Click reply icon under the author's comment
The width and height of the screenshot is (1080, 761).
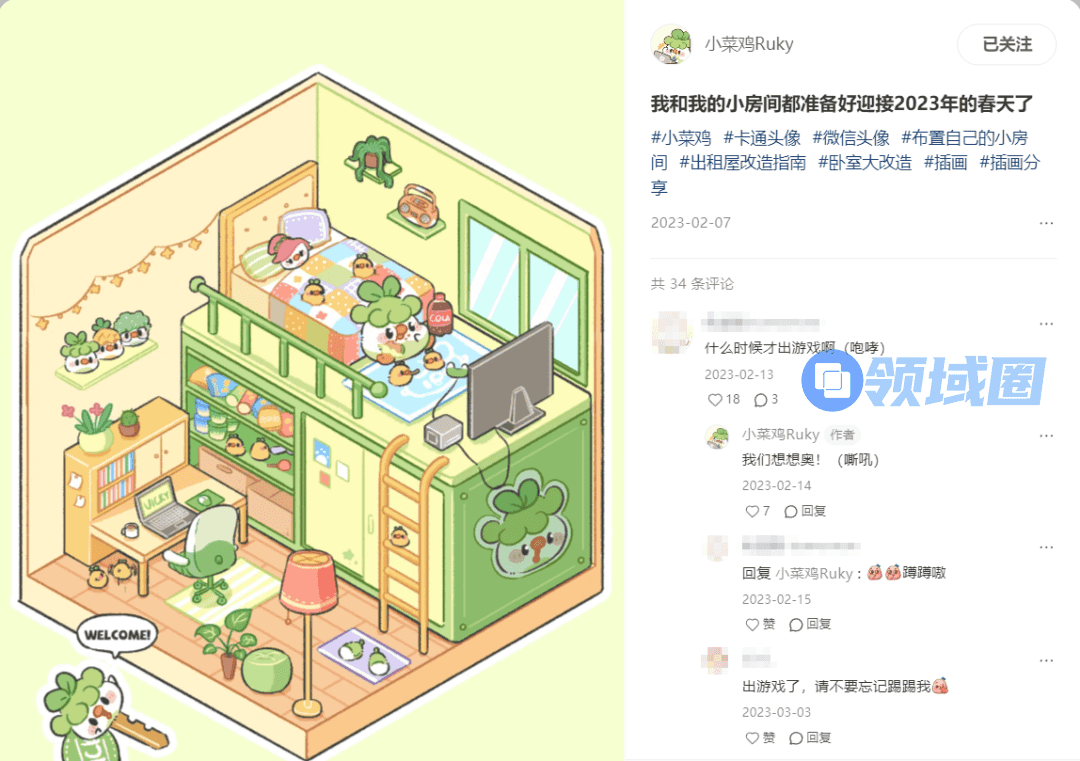point(804,511)
